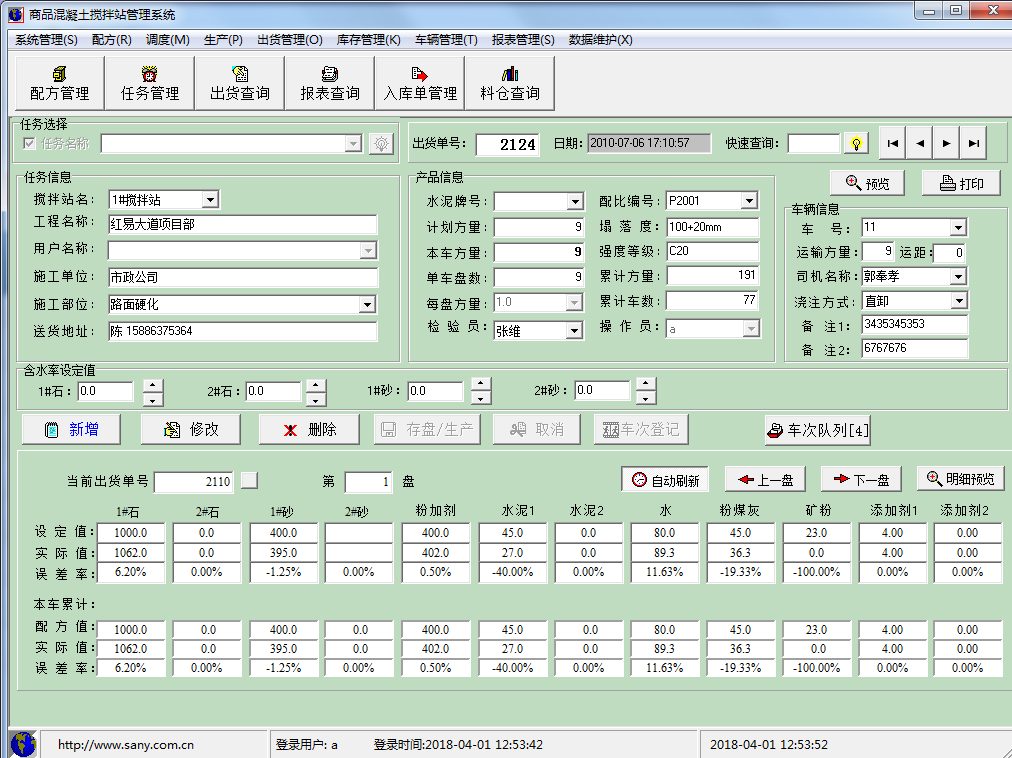
Task: Click the gear icon beside 任务名称 dropdown
Action: [381, 143]
